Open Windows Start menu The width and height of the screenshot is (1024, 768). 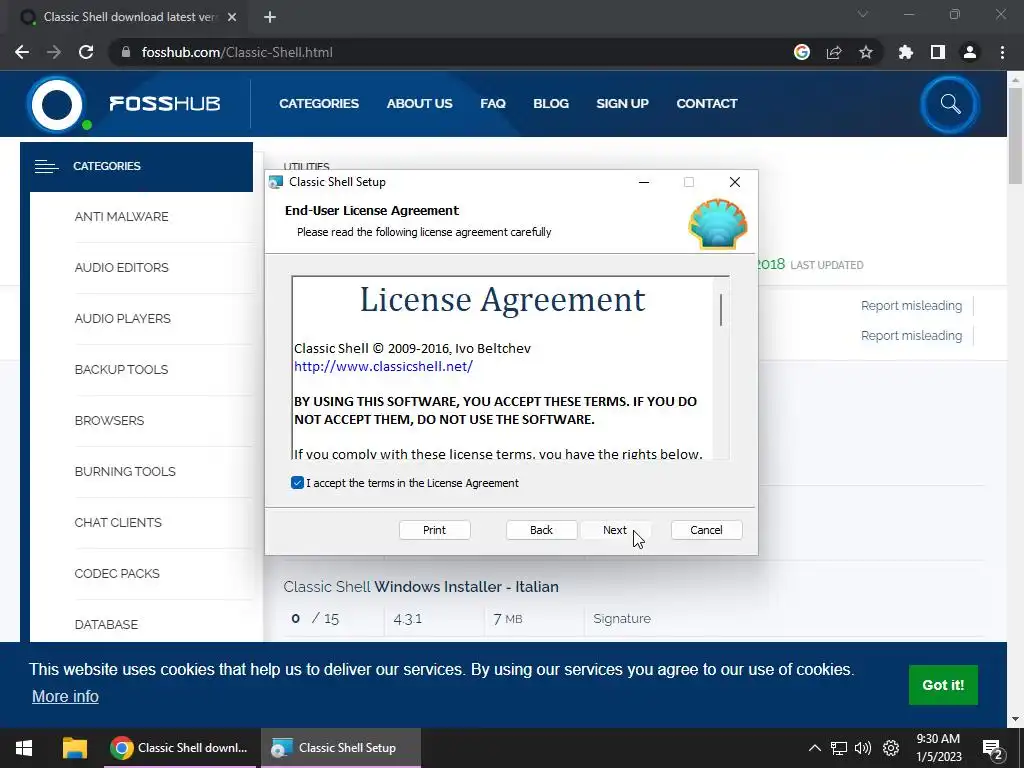[24, 748]
